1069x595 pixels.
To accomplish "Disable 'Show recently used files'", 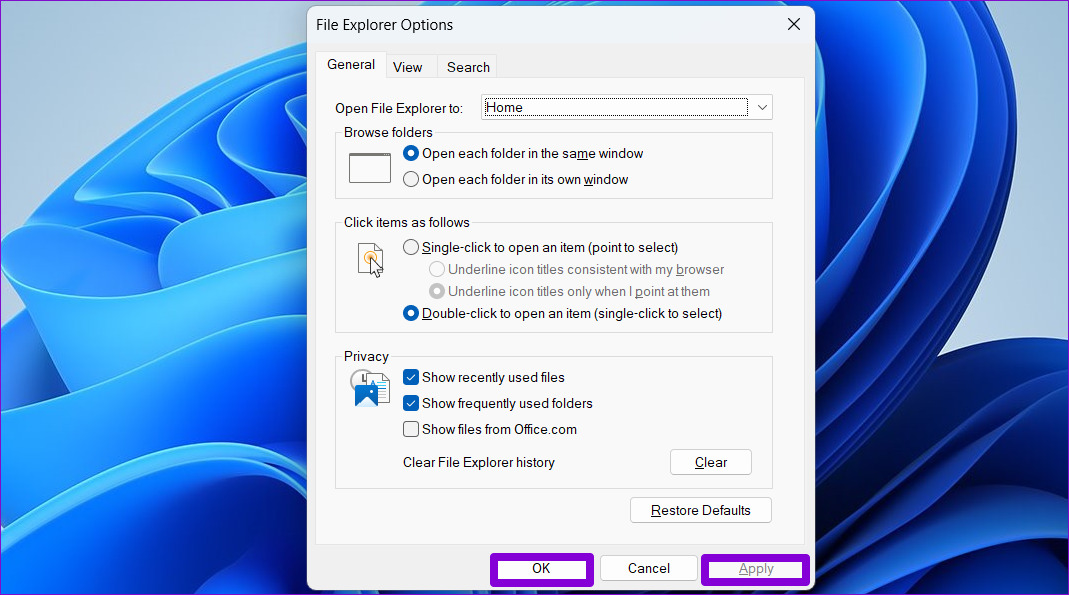I will 410,377.
